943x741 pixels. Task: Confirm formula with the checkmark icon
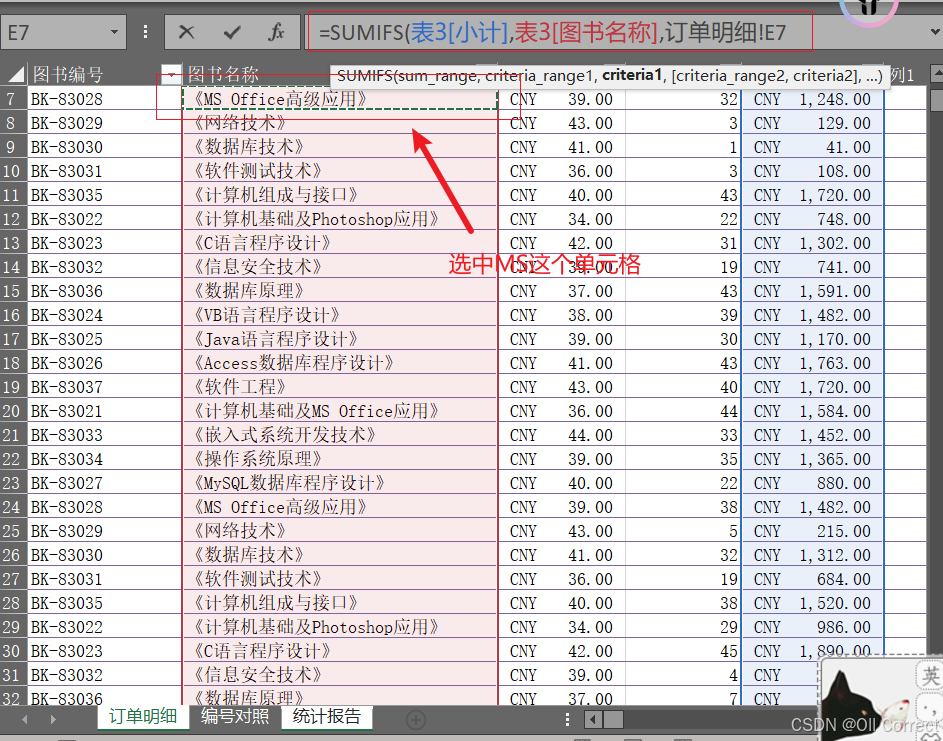click(232, 32)
